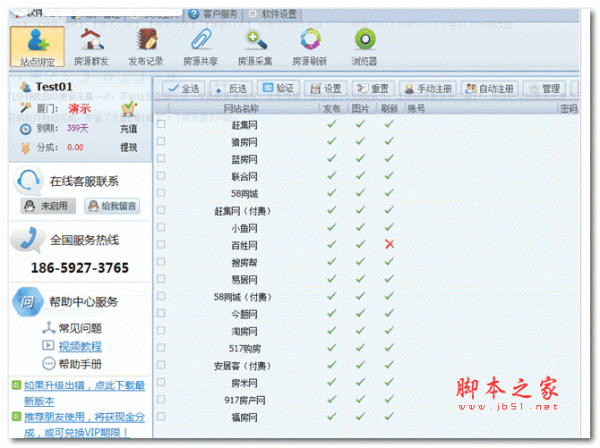Screen dimensions: 600x448
Task: Open the 房源刷新 refresh tool
Action: click(x=310, y=46)
